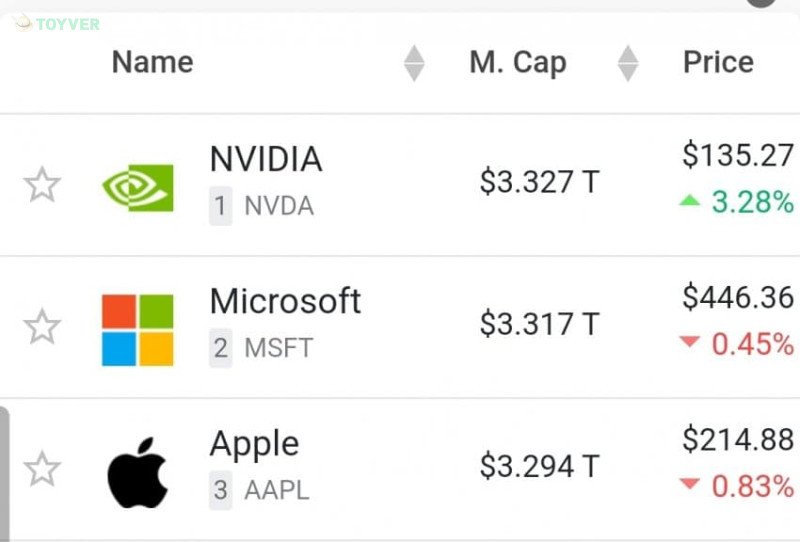Screen dimensions: 800x542
Task: Click the Microsoft four-square logo
Action: [138, 329]
